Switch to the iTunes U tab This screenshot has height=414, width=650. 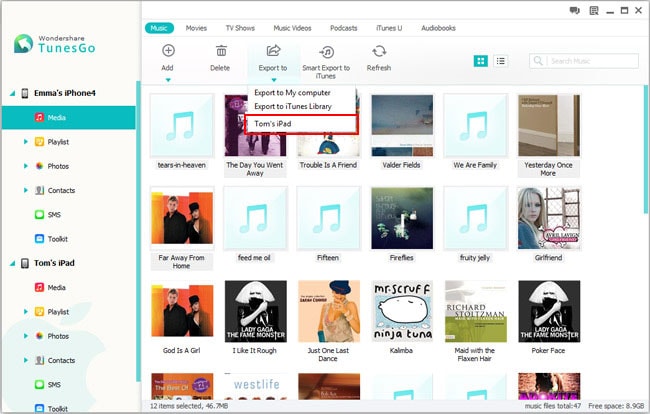pyautogui.click(x=389, y=28)
